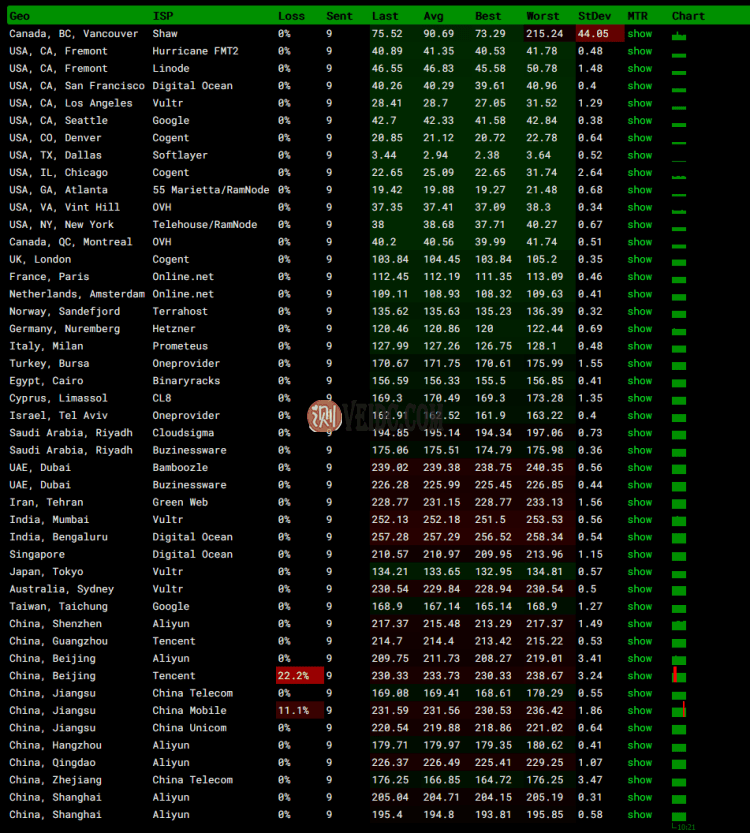Image resolution: width=750 pixels, height=833 pixels.
Task: Show MTR for Fremont Linode row
Action: click(640, 69)
